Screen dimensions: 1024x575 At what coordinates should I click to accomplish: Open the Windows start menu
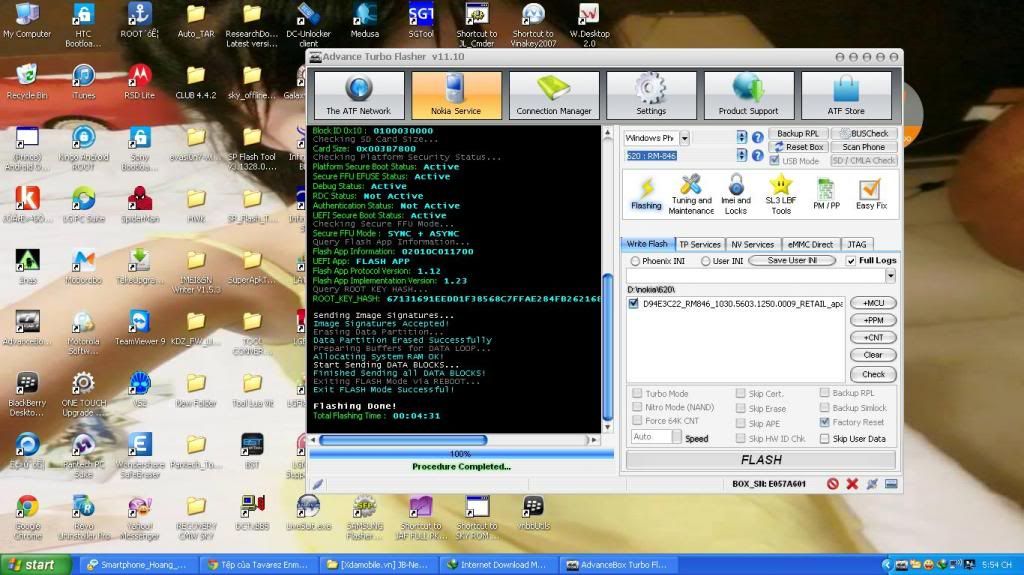[36, 565]
